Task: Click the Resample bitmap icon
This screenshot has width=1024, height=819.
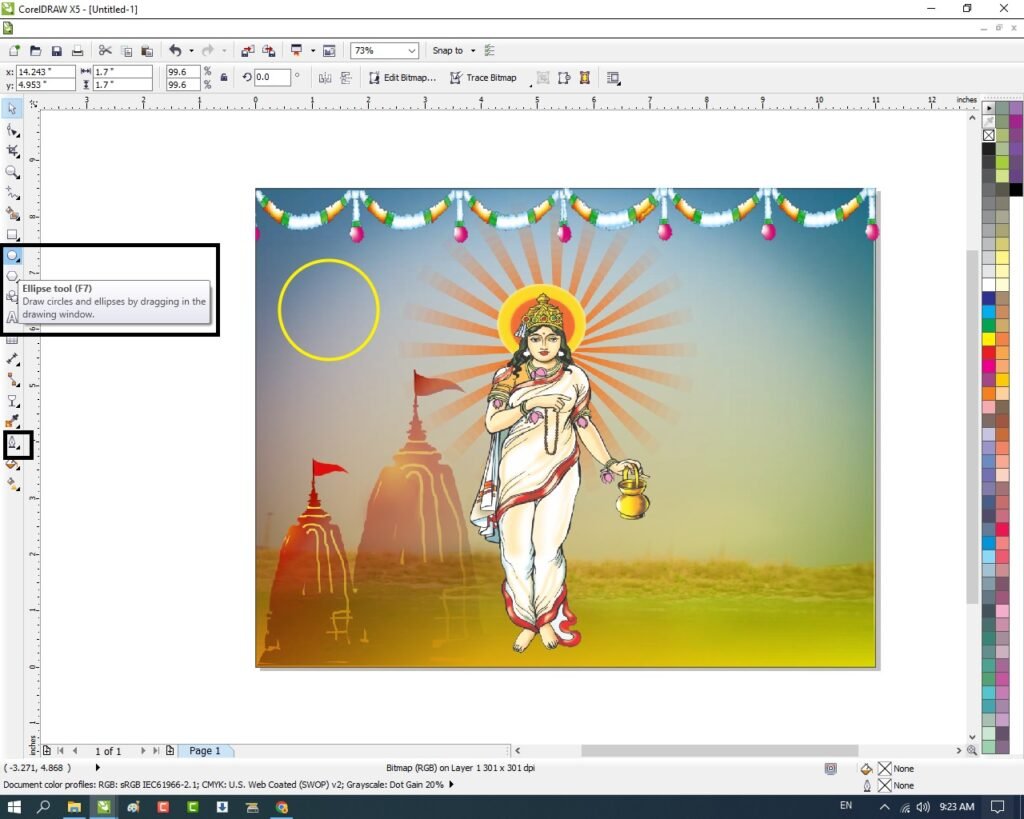Action: [x=543, y=78]
